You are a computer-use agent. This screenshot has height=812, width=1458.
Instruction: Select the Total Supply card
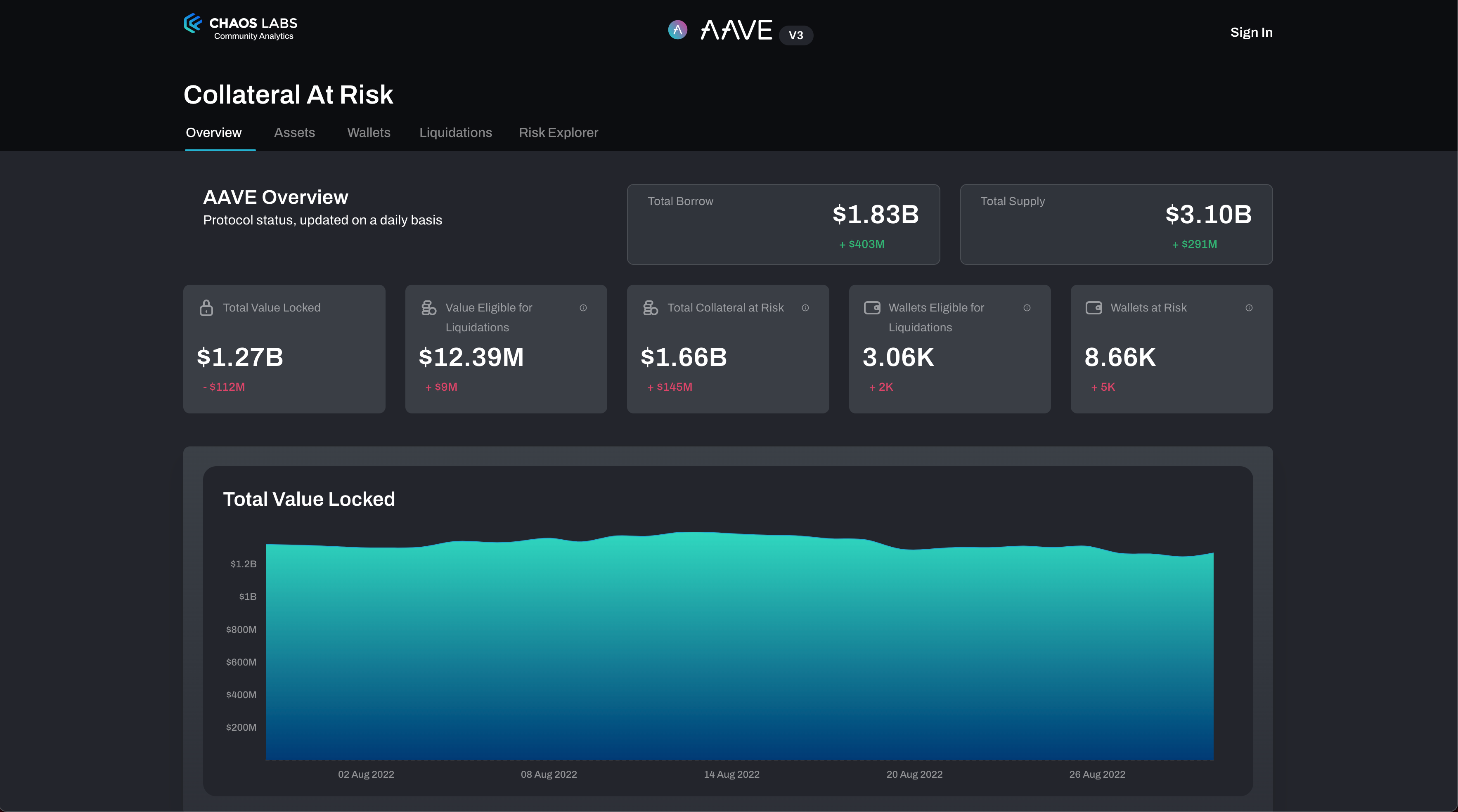click(x=1116, y=224)
